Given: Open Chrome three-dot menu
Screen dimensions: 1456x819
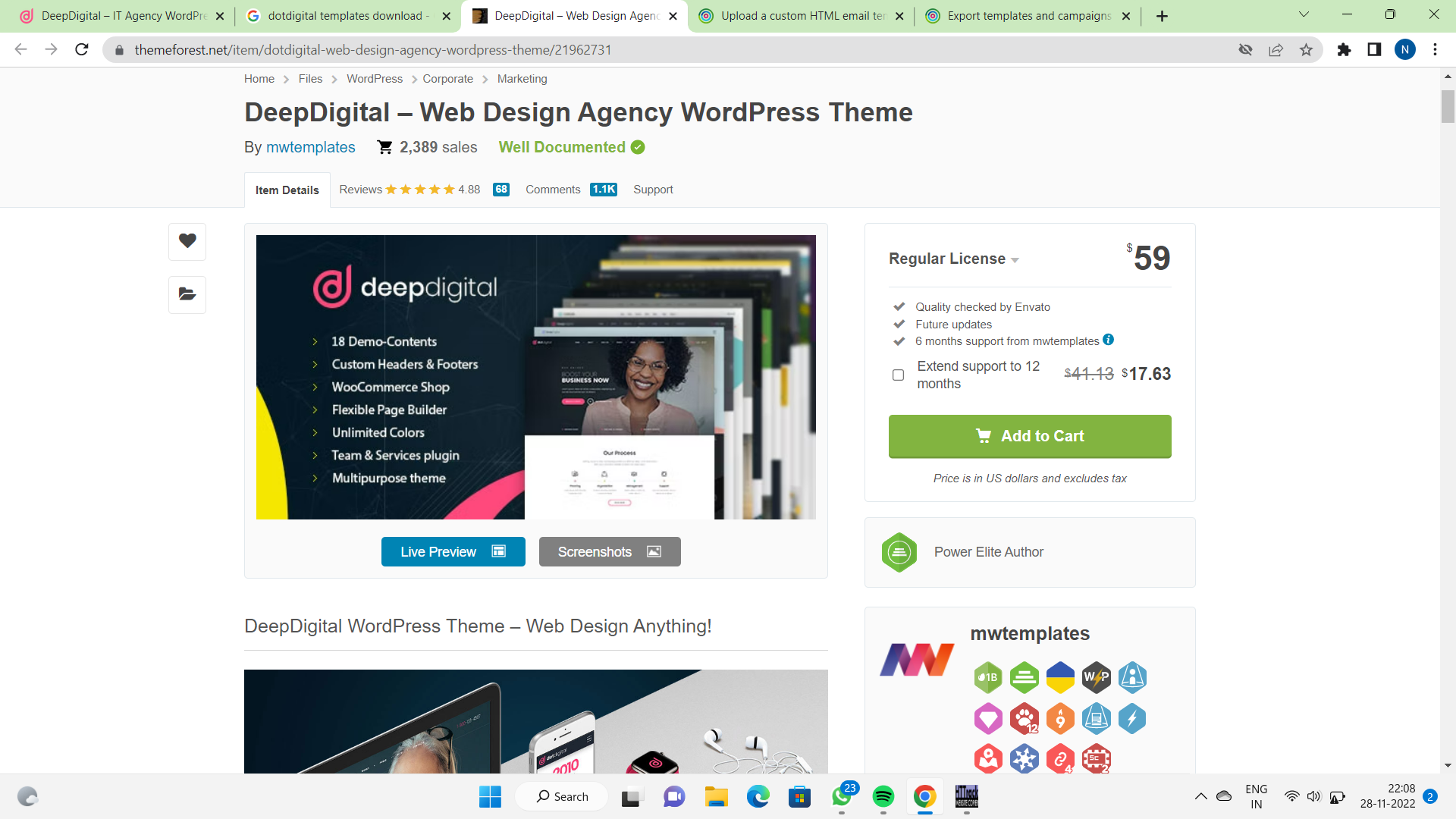Looking at the screenshot, I should 1435,49.
